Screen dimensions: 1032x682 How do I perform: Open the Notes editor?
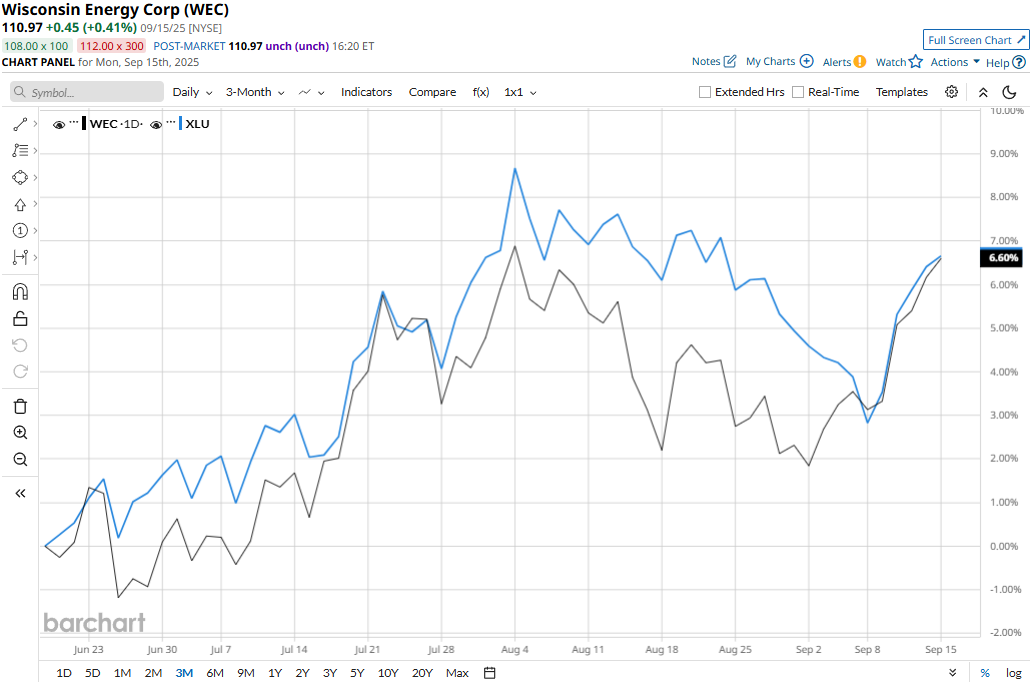click(x=713, y=61)
